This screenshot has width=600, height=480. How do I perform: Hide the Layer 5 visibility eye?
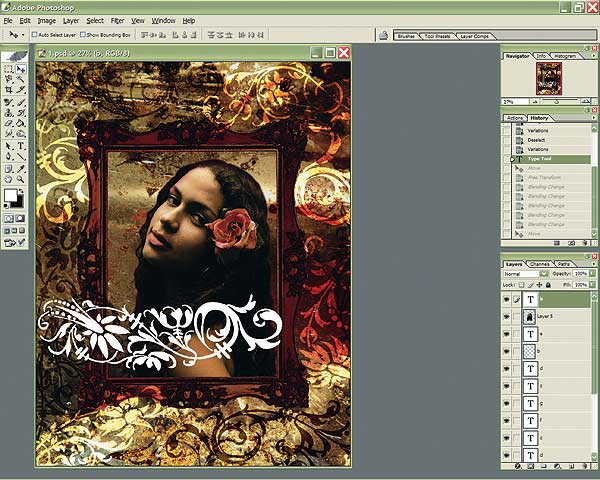(x=508, y=315)
